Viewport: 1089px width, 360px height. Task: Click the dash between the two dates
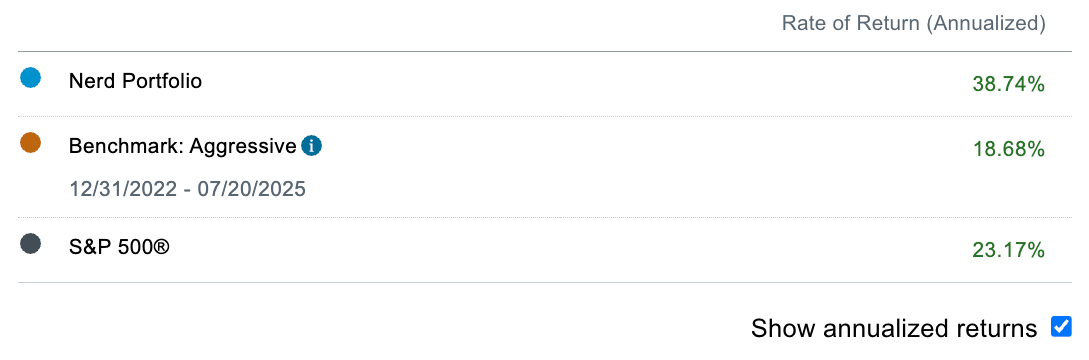click(x=188, y=190)
